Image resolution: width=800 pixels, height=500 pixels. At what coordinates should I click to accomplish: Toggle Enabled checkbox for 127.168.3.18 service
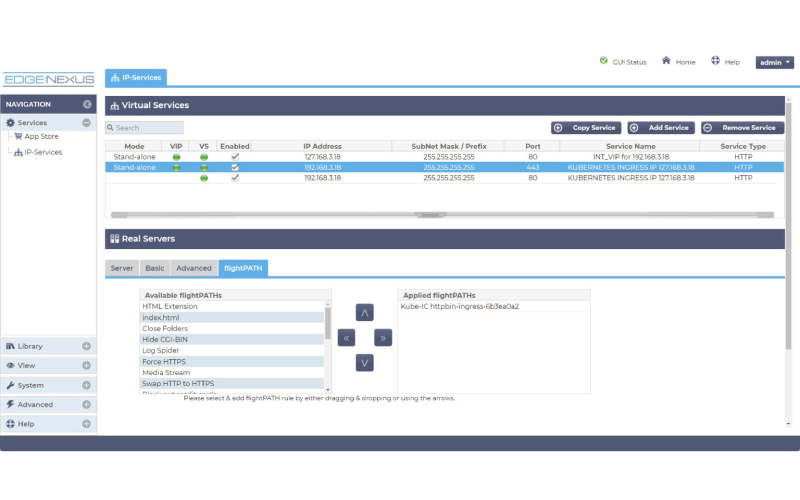click(x=235, y=157)
